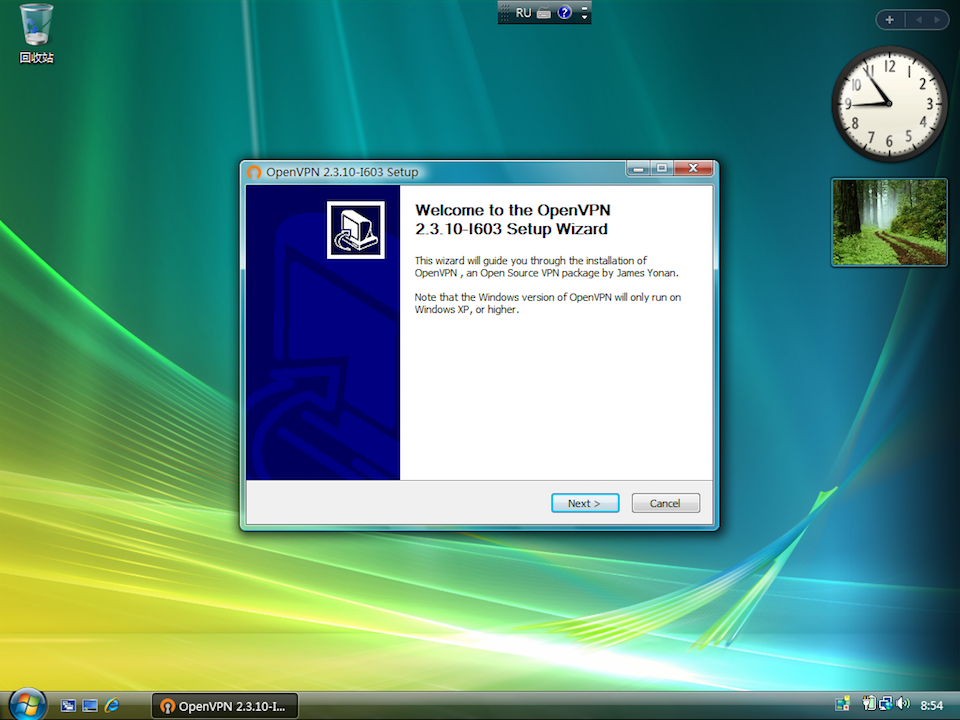Click the OpenVPN icon in title bar
Image resolution: width=960 pixels, height=720 pixels.
pyautogui.click(x=253, y=173)
